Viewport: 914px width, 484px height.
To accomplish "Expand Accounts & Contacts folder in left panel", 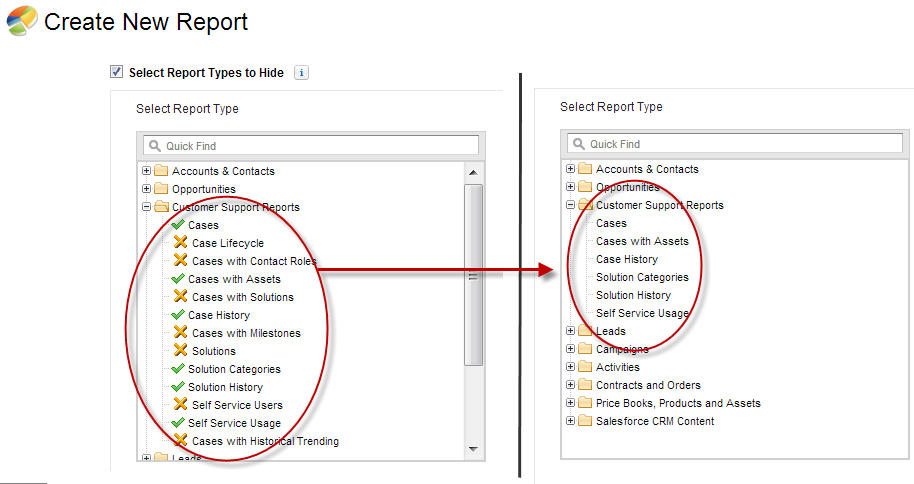I will (146, 171).
